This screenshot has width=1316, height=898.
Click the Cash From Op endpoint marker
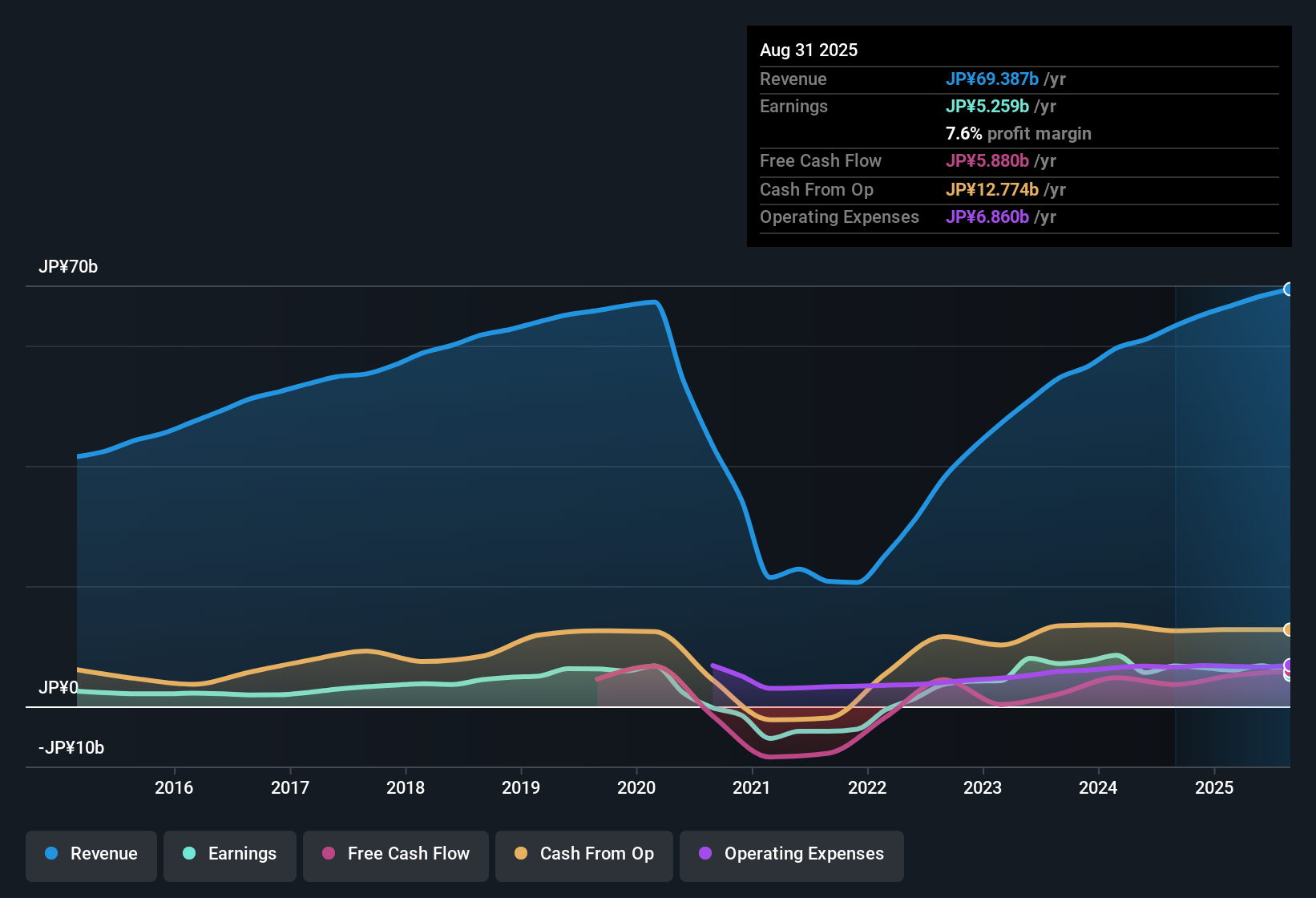point(1289,630)
